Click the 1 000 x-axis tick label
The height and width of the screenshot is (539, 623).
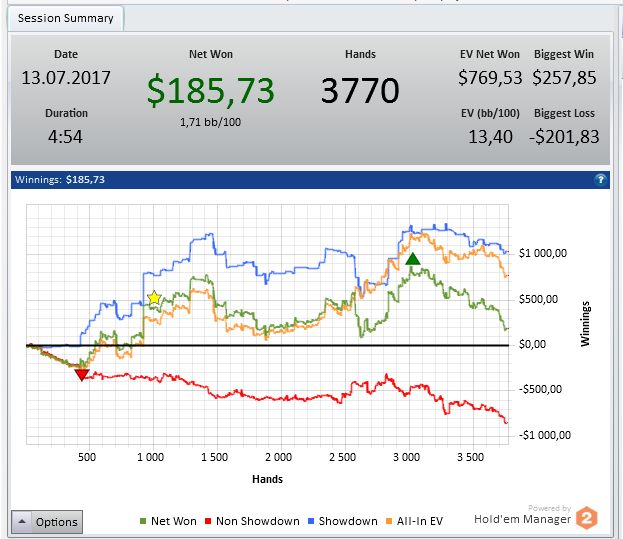click(150, 457)
